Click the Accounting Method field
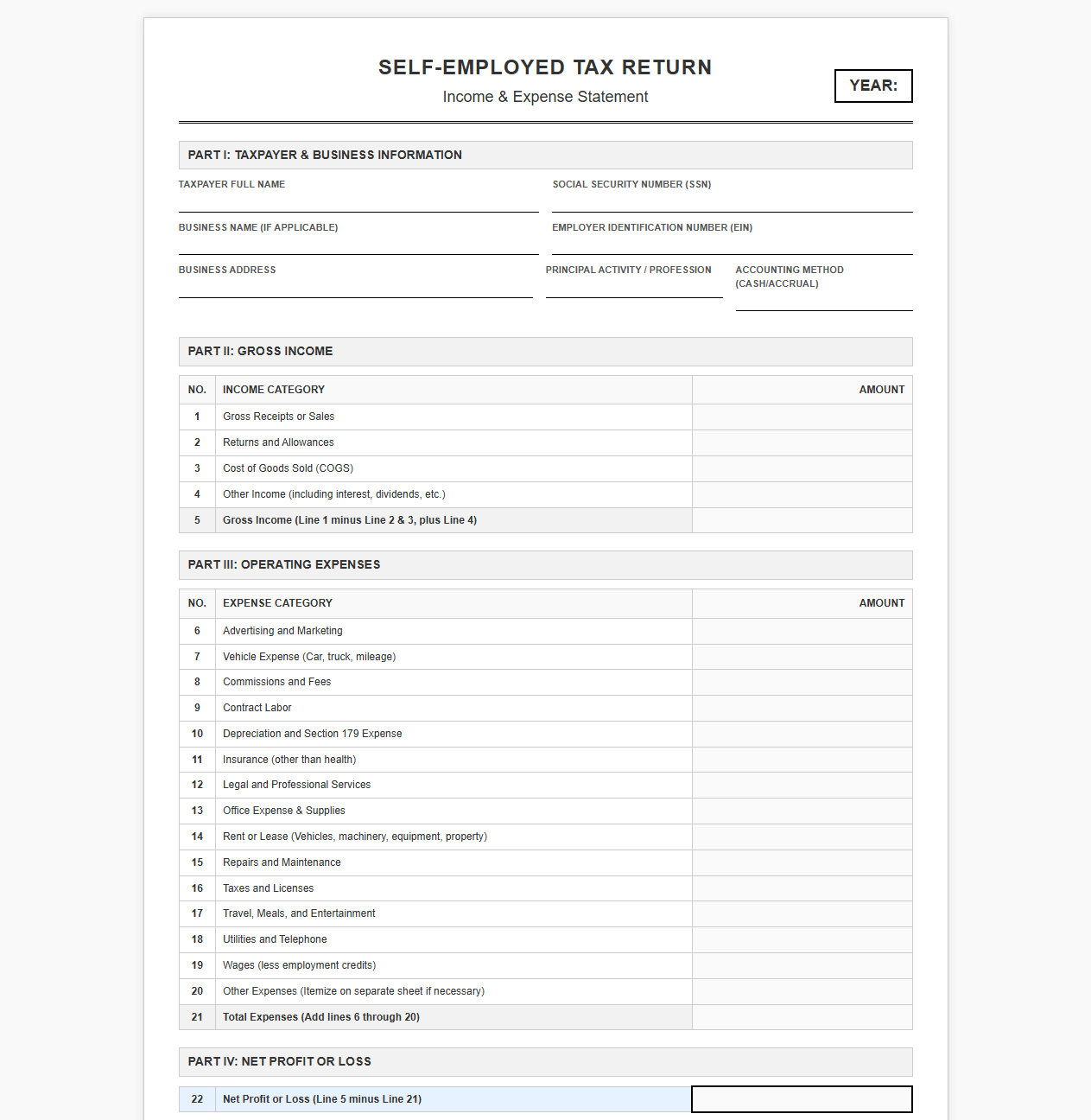 [x=824, y=301]
